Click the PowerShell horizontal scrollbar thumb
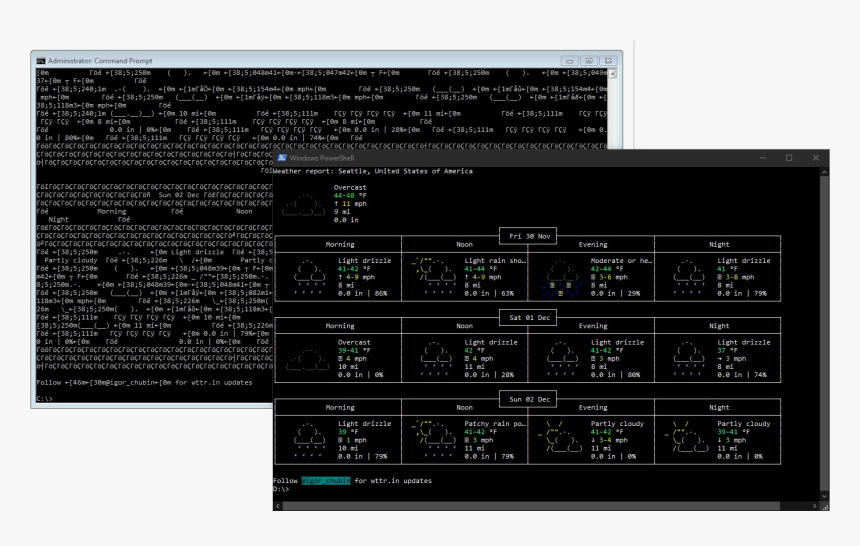 point(531,506)
